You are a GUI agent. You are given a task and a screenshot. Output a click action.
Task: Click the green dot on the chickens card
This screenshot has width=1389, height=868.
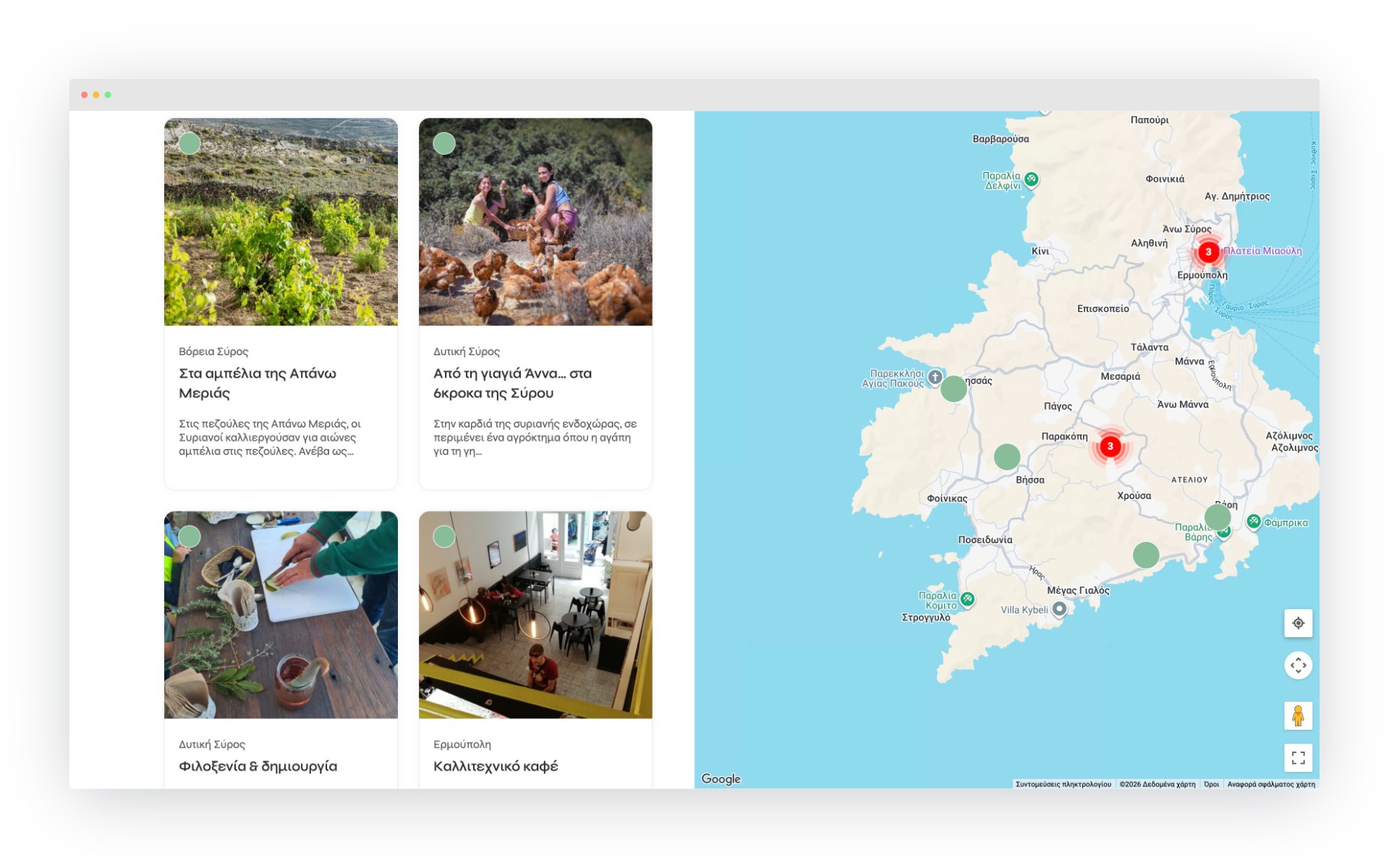[444, 143]
